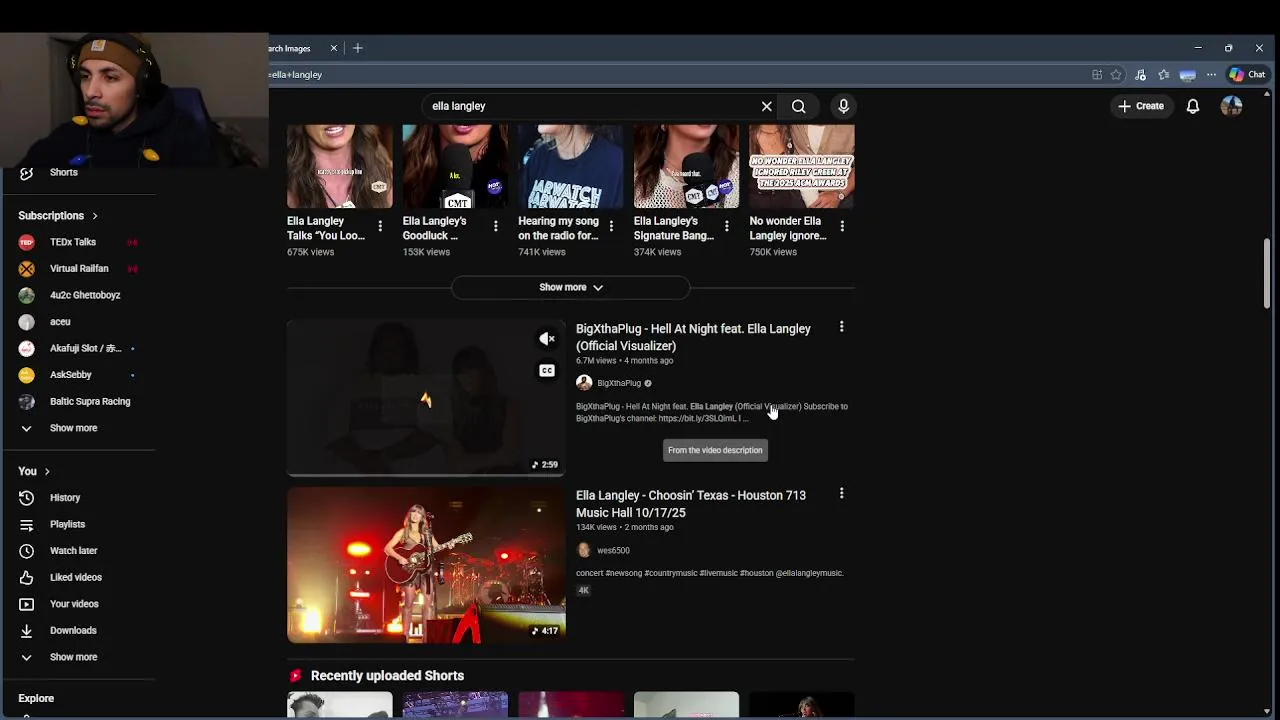The width and height of the screenshot is (1280, 720).
Task: Open browser more options menu
Action: [1211, 75]
